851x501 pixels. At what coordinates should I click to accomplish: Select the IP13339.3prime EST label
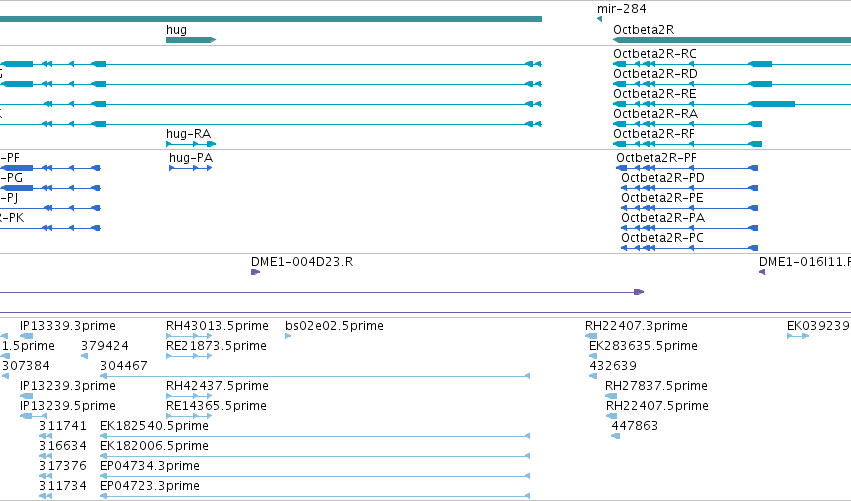click(x=68, y=326)
